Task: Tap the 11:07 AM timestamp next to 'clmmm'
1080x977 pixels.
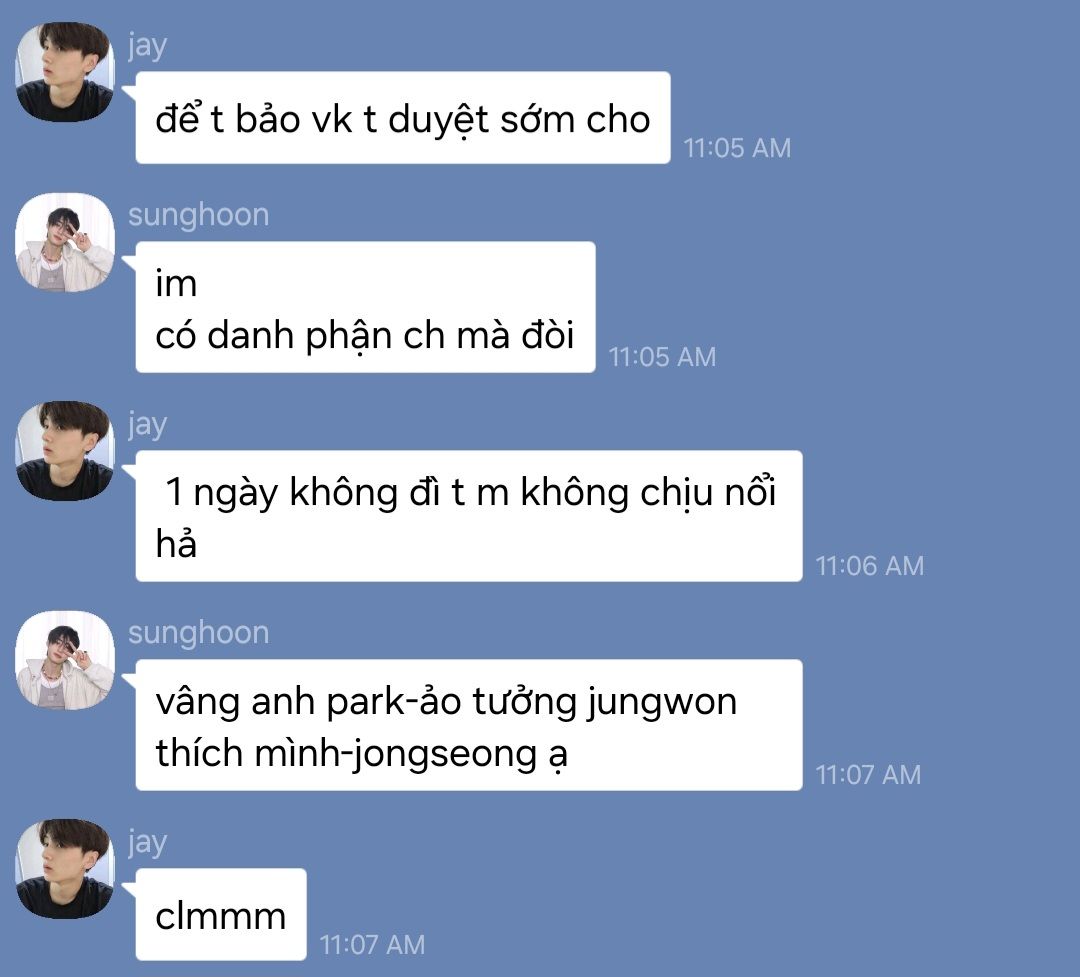Action: (x=372, y=945)
